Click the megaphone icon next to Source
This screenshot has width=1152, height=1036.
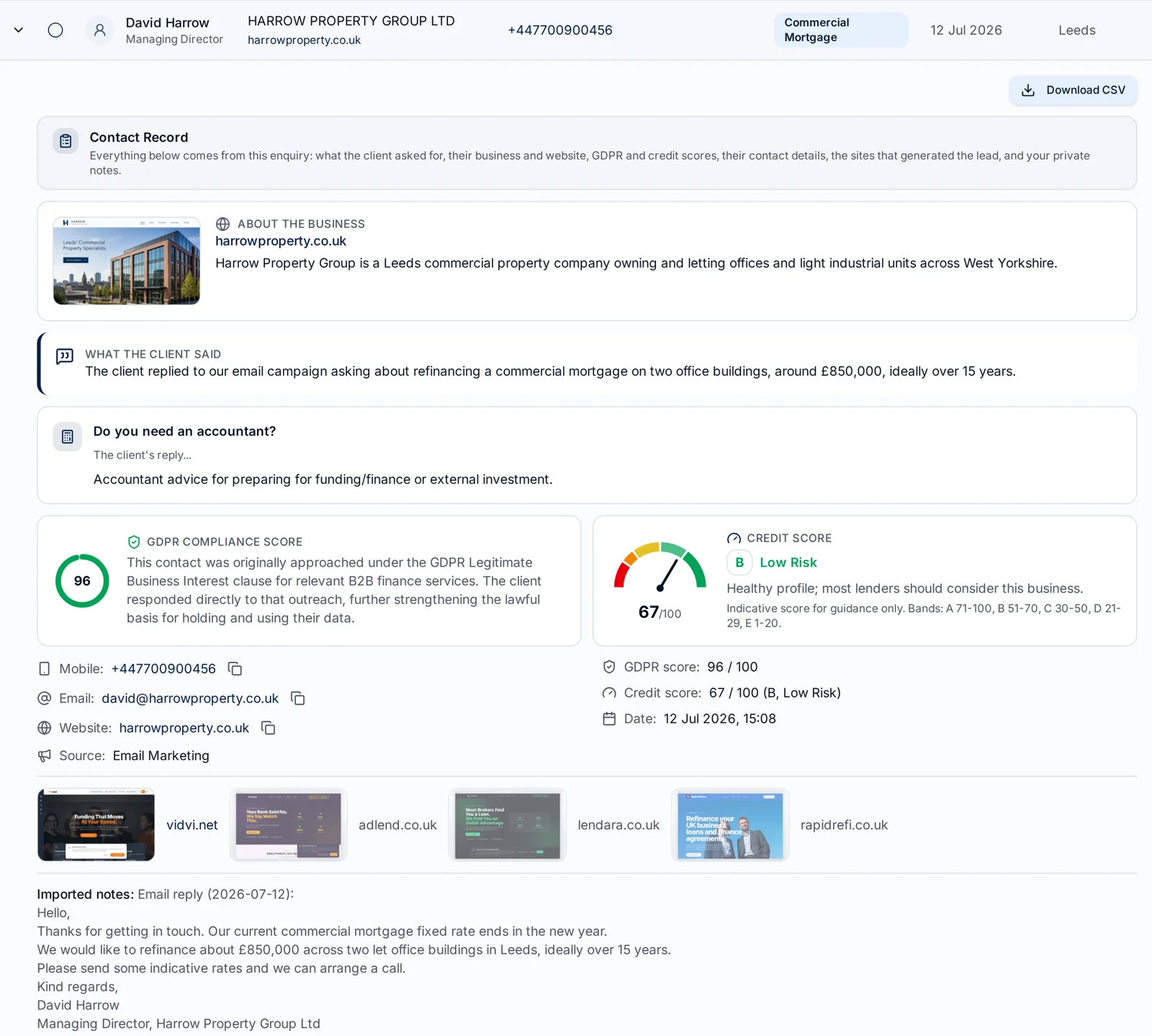click(45, 756)
